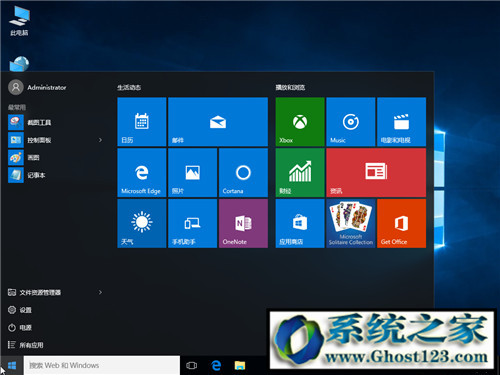This screenshot has width=500, height=375.
Task: Open File Explorer from taskbar
Action: pos(240,365)
